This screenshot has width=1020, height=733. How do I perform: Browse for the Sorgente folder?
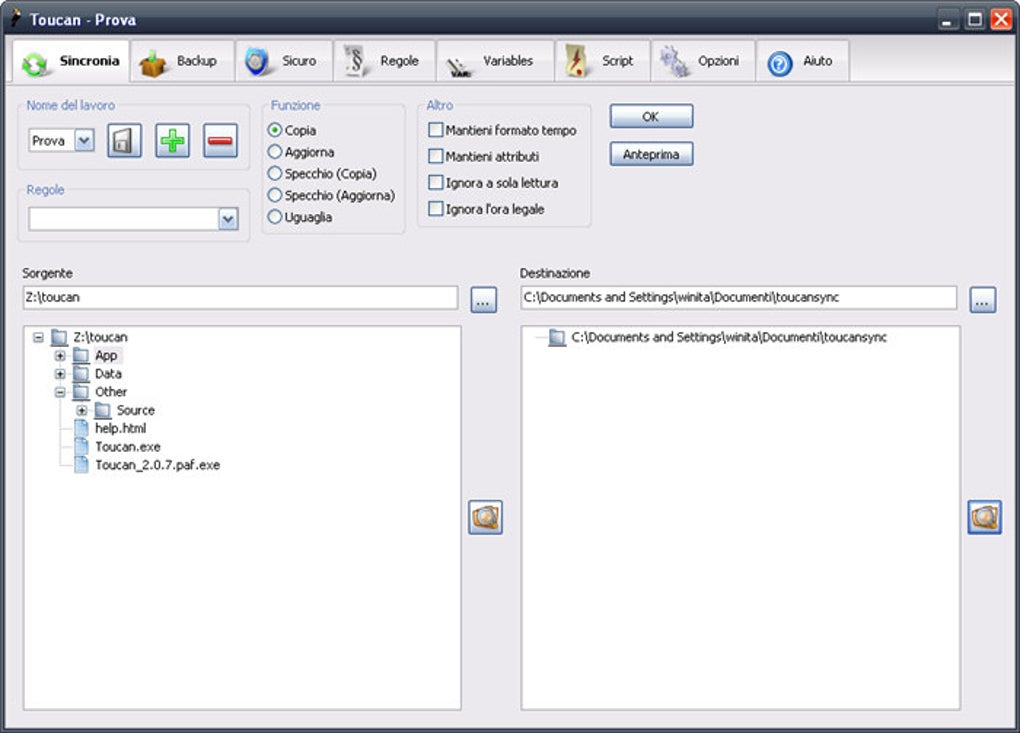483,300
